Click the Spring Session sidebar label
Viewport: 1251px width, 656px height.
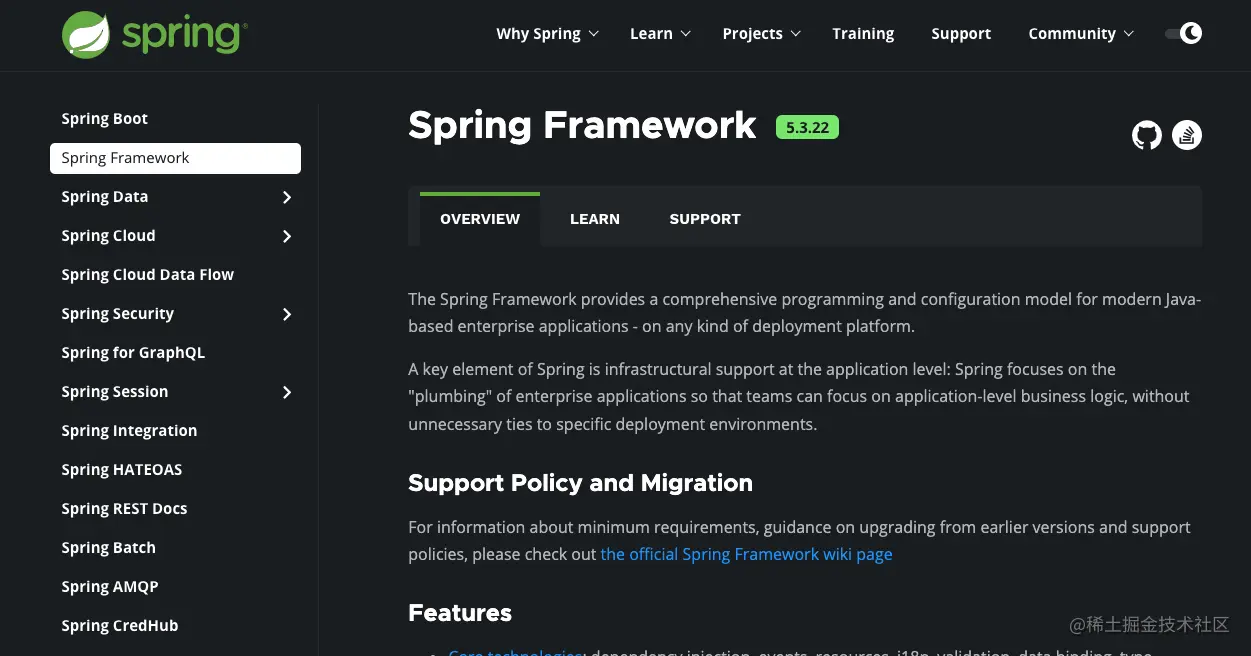click(x=114, y=392)
